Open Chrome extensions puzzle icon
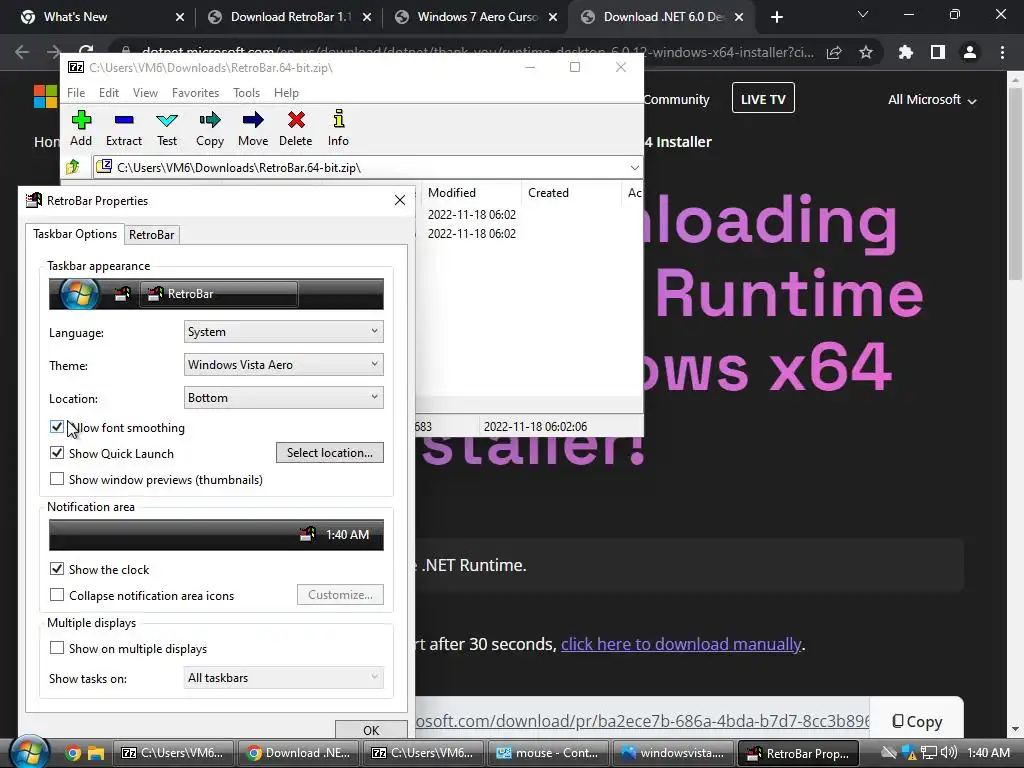The image size is (1024, 768). point(905,52)
